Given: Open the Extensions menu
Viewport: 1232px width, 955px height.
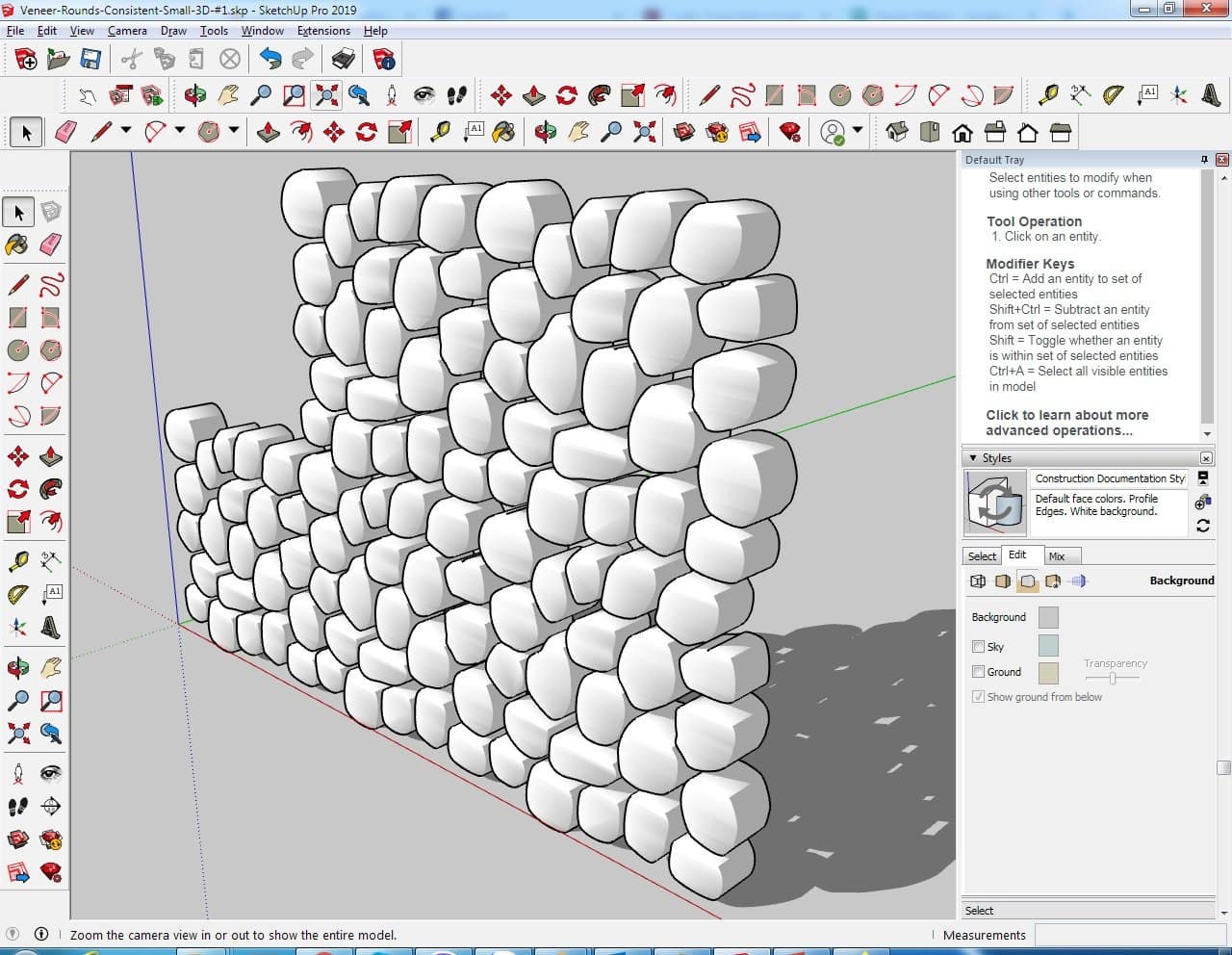Looking at the screenshot, I should (323, 31).
